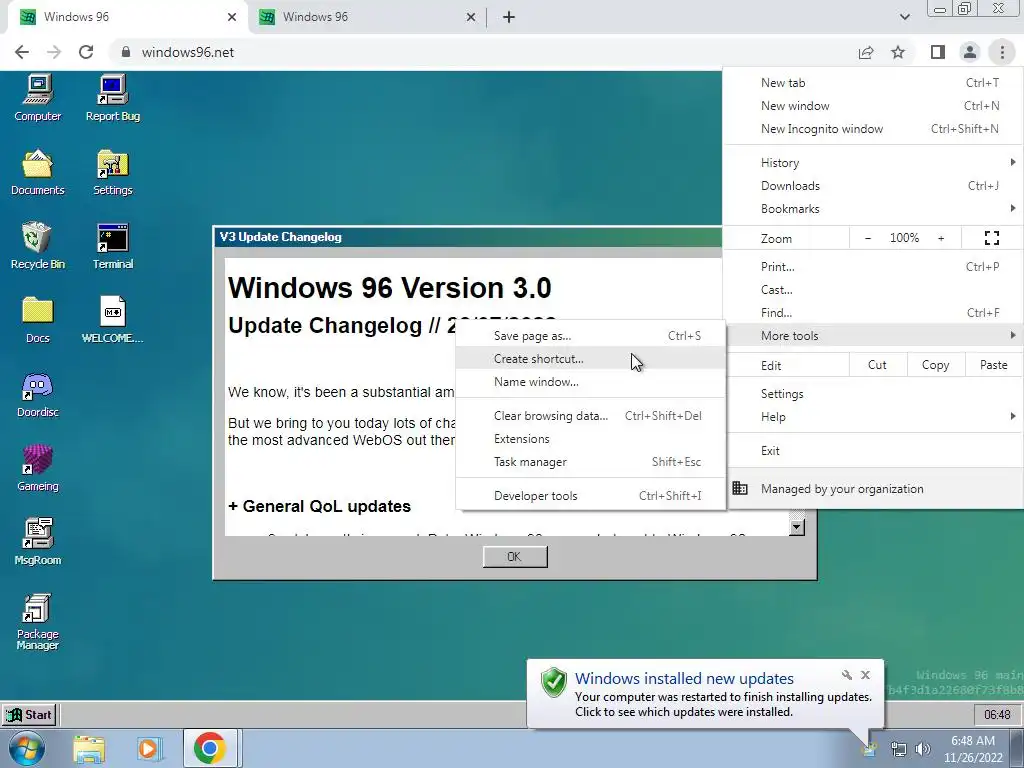Screen dimensions: 1024x768
Task: Open Task manager from More tools
Action: (590, 462)
